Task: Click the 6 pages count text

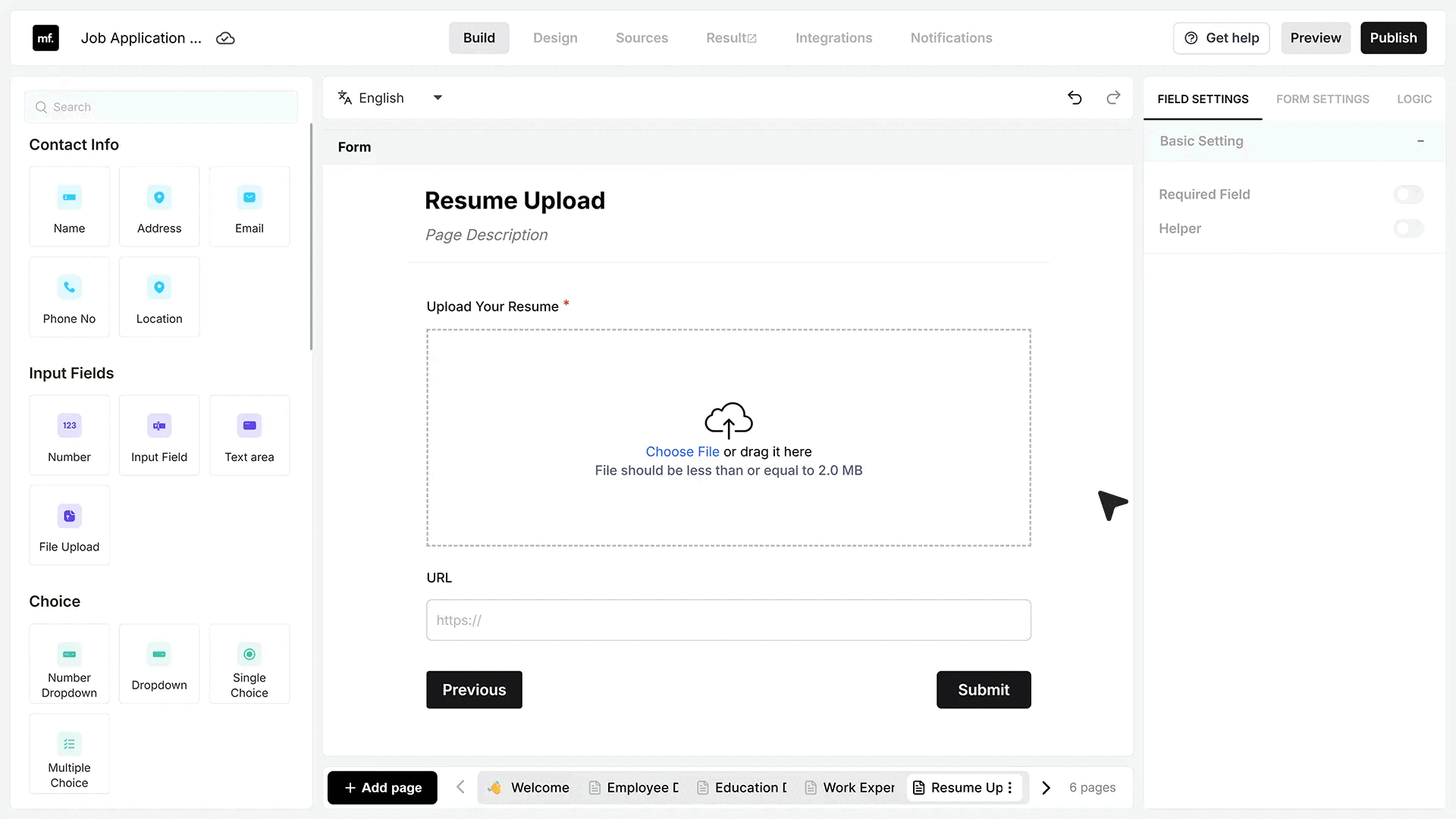Action: [1092, 788]
